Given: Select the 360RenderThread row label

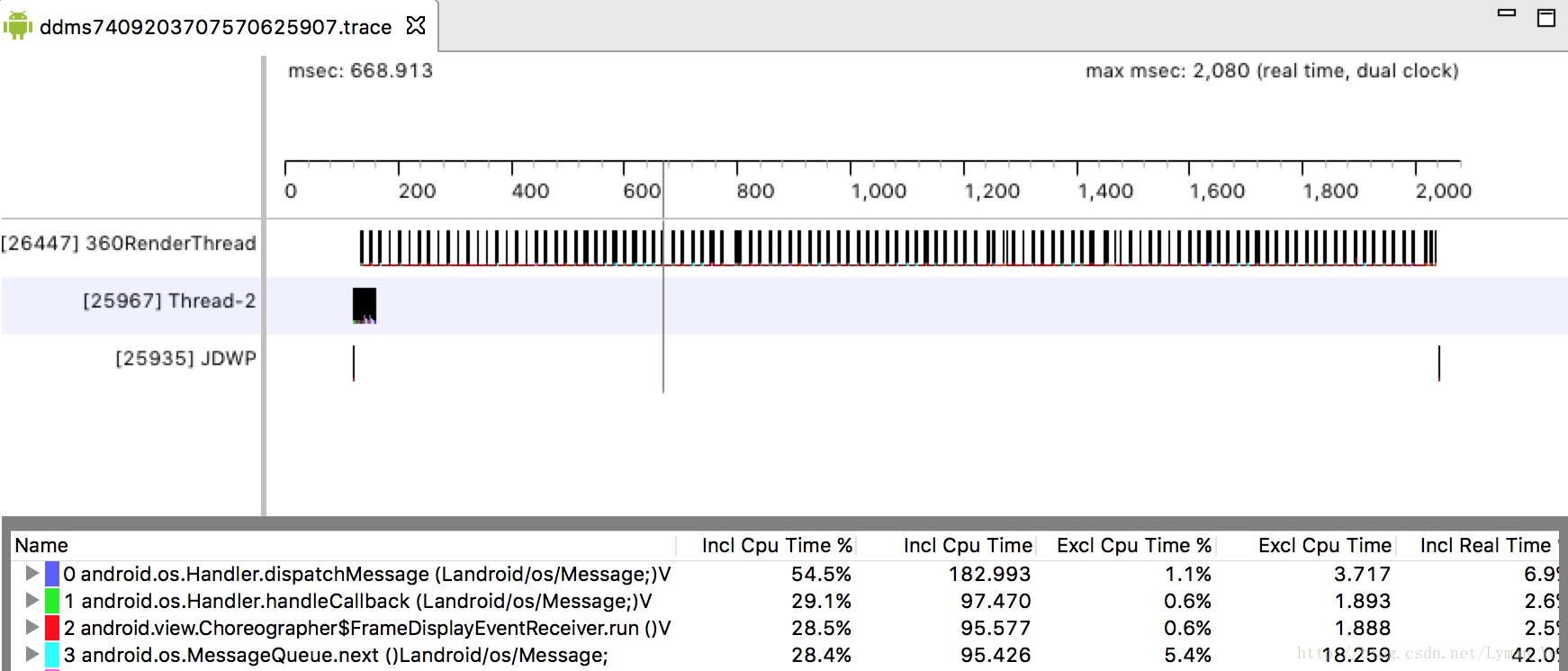Looking at the screenshot, I should [x=129, y=243].
